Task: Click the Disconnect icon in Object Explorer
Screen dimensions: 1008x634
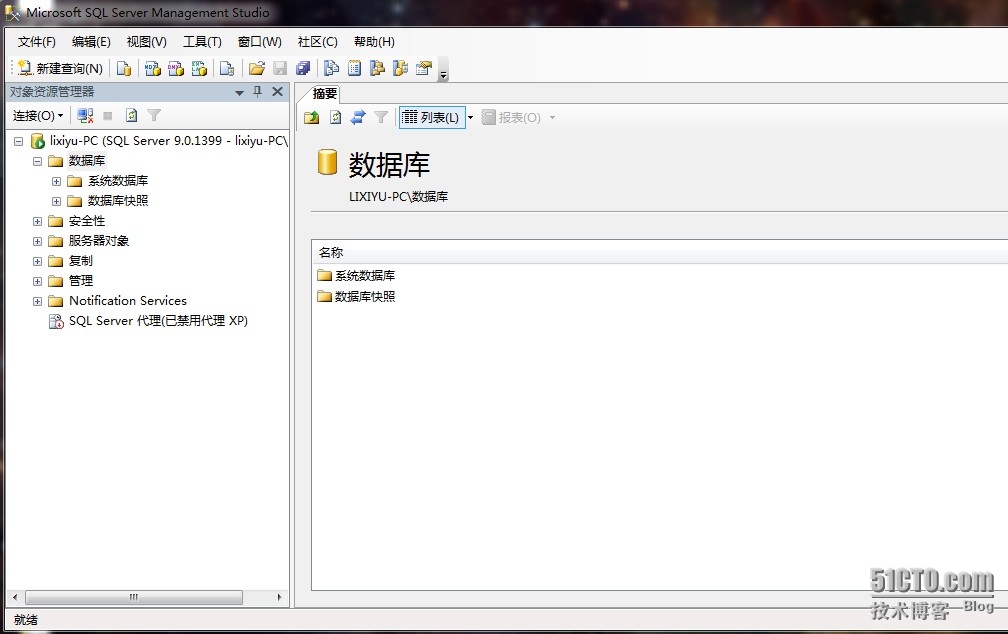Action: [x=85, y=116]
